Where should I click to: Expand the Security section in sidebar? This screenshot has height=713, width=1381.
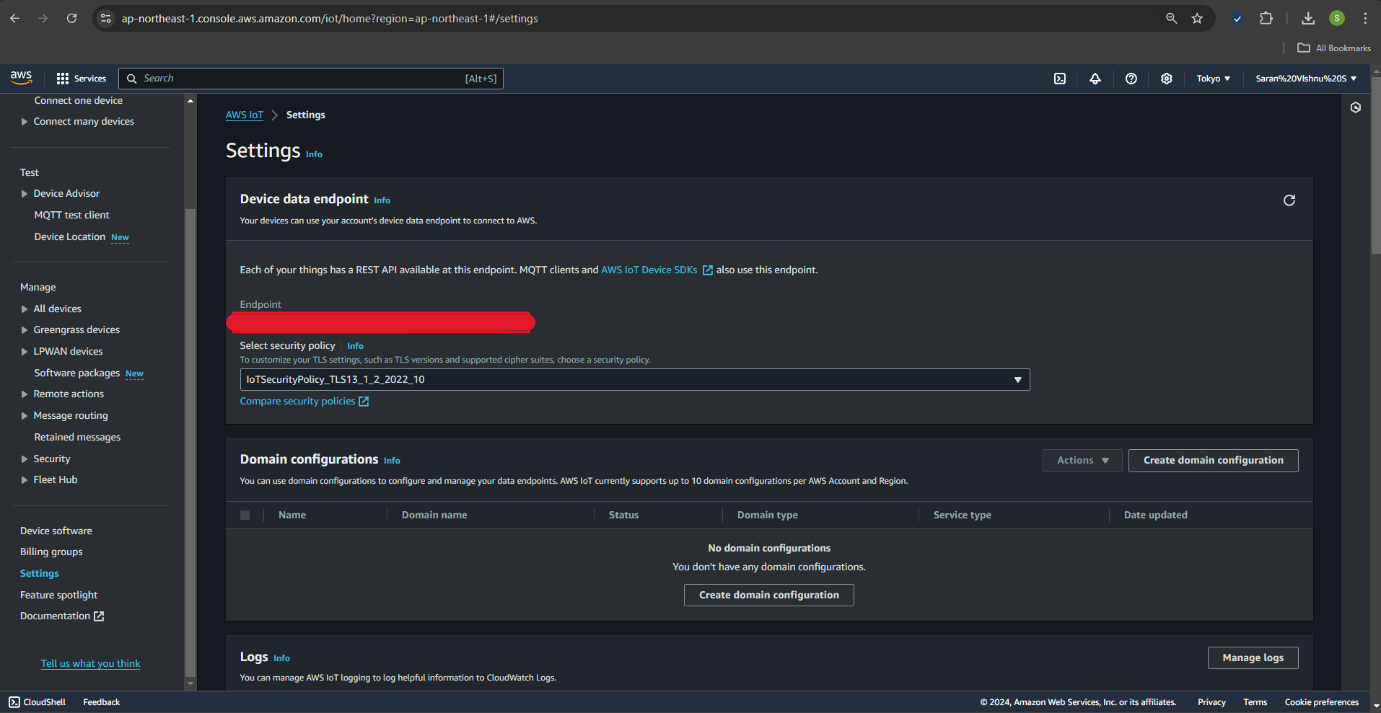click(25, 459)
